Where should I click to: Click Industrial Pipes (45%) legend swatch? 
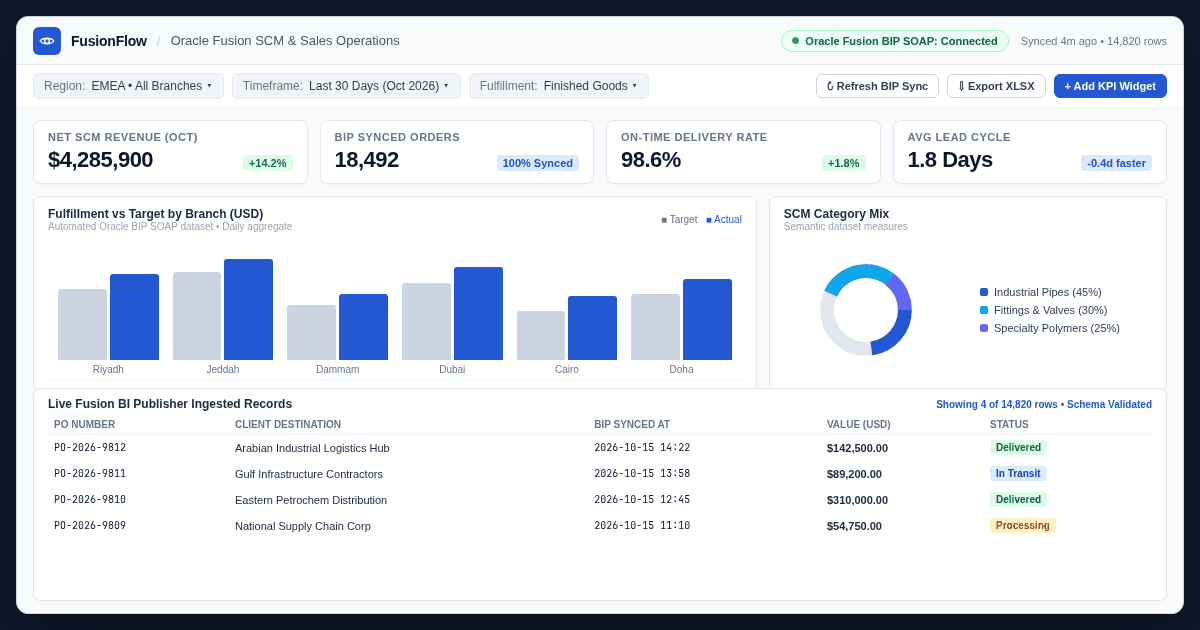point(984,292)
